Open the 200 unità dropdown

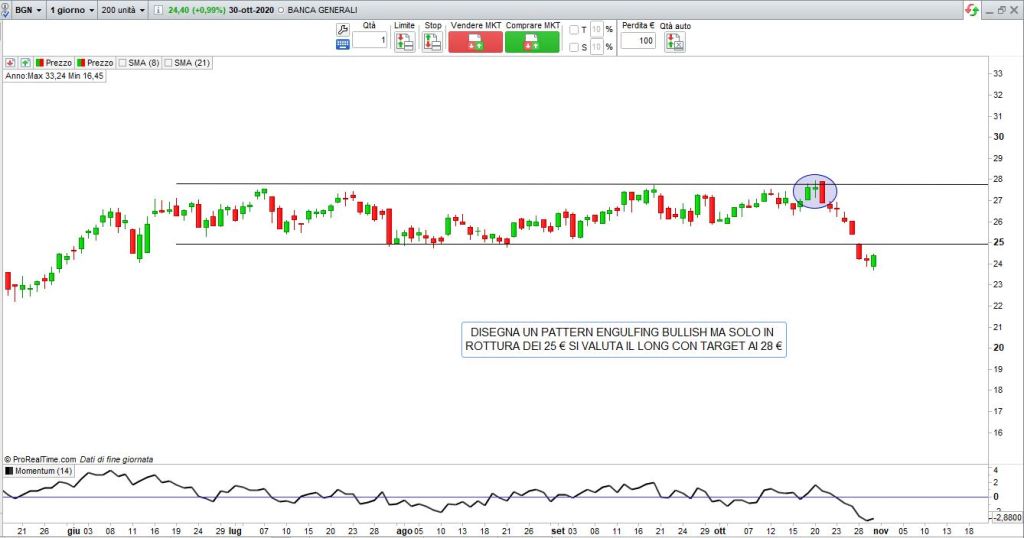(123, 9)
